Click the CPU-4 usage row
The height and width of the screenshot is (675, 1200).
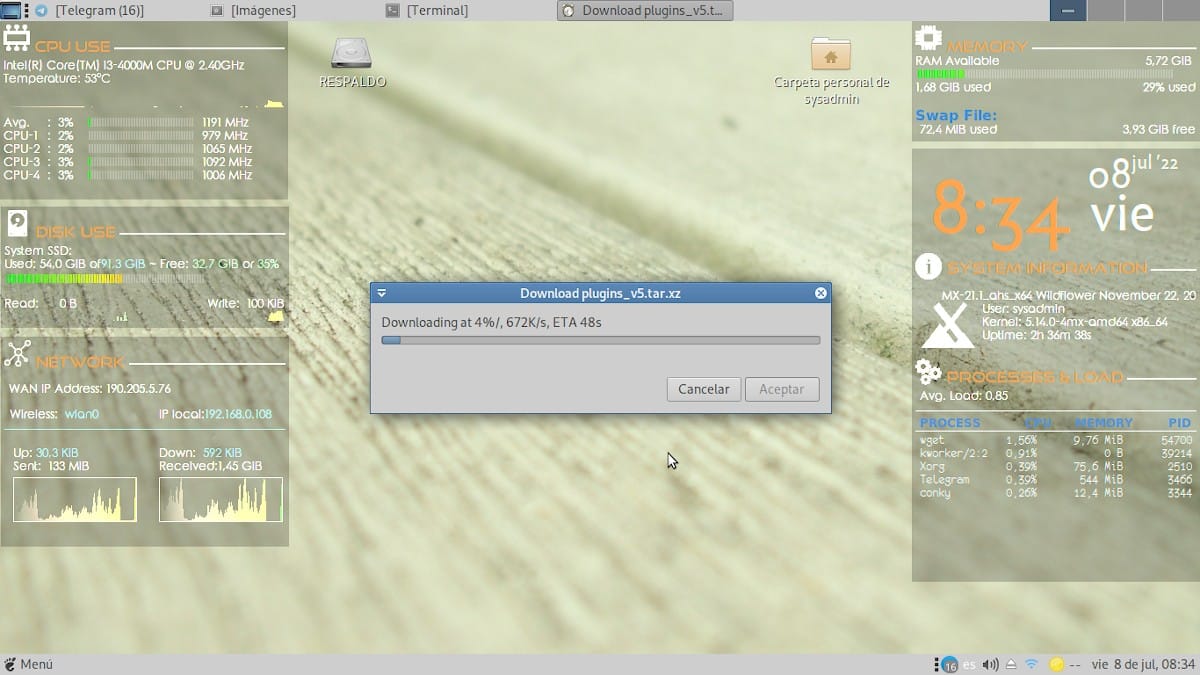(128, 175)
